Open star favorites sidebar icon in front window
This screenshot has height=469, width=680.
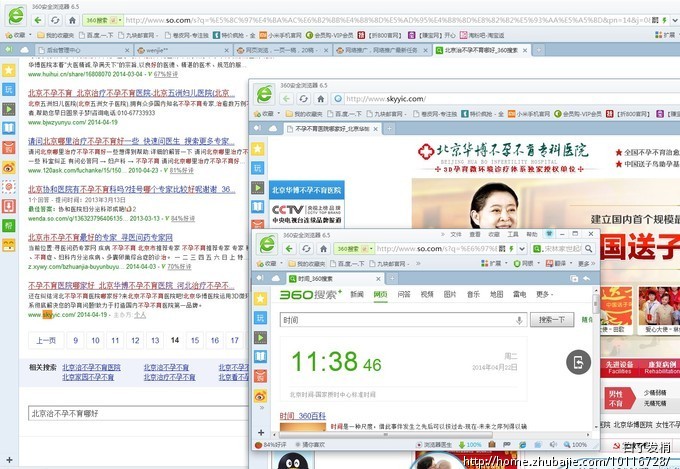click(260, 298)
